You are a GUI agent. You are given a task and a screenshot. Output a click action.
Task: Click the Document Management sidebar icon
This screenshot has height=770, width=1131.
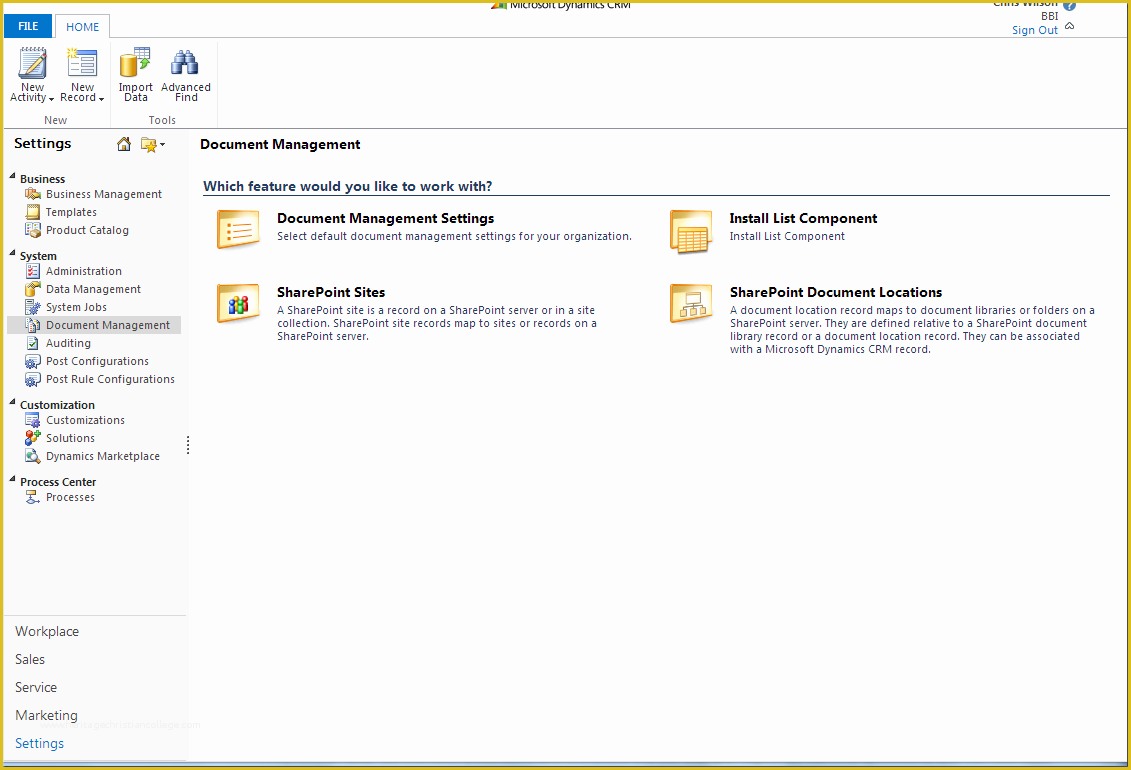pyautogui.click(x=32, y=325)
